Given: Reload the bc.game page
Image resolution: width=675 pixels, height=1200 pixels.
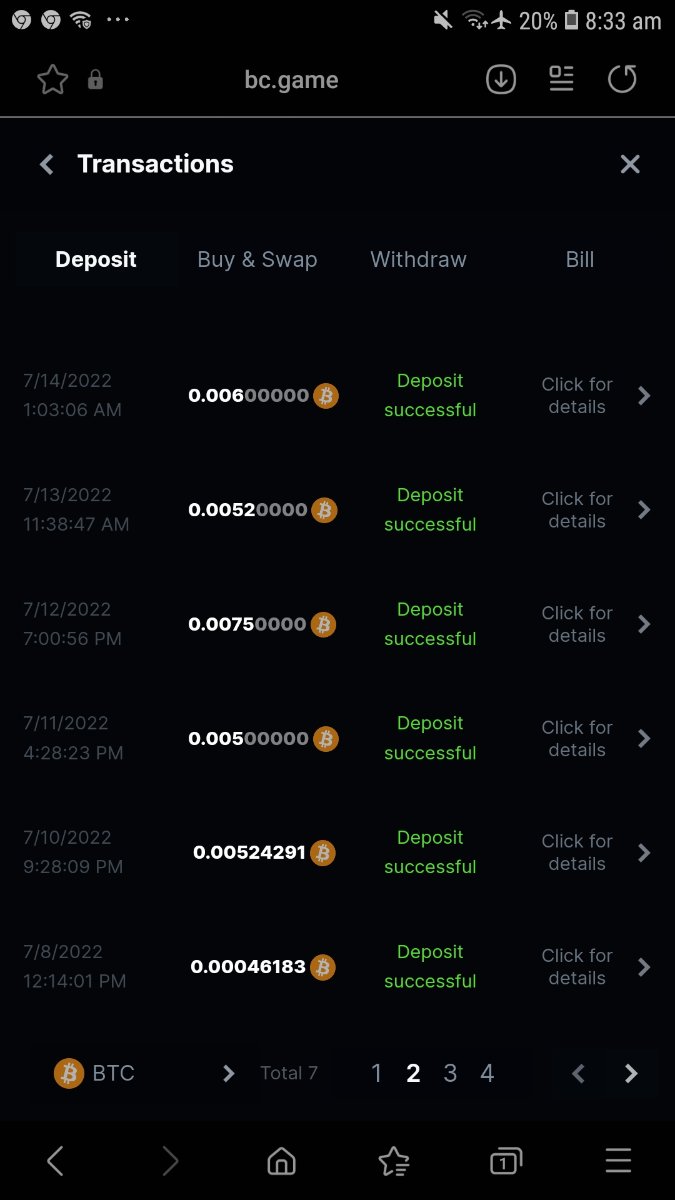Looking at the screenshot, I should pos(622,80).
